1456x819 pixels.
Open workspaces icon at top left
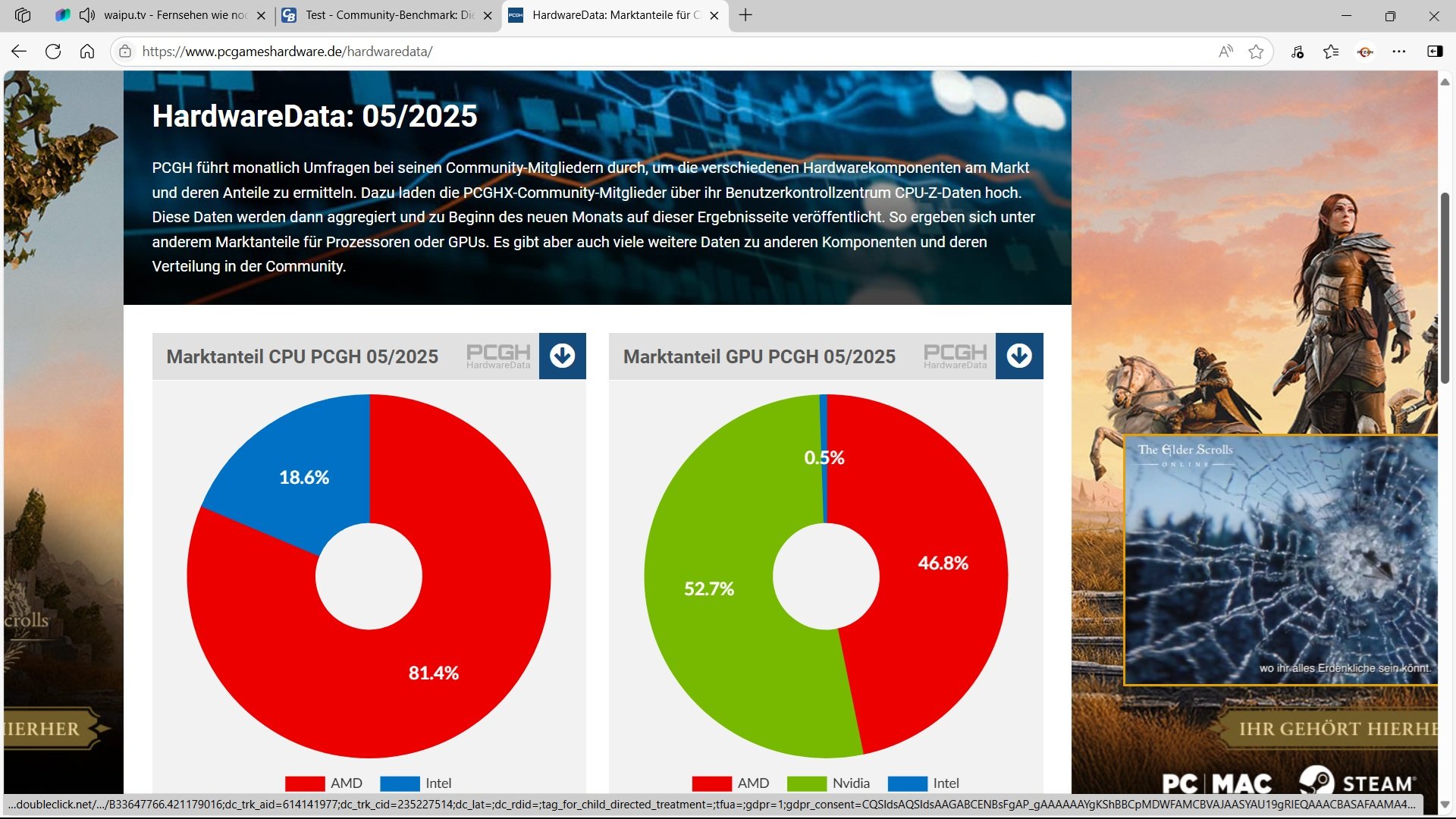click(x=23, y=15)
